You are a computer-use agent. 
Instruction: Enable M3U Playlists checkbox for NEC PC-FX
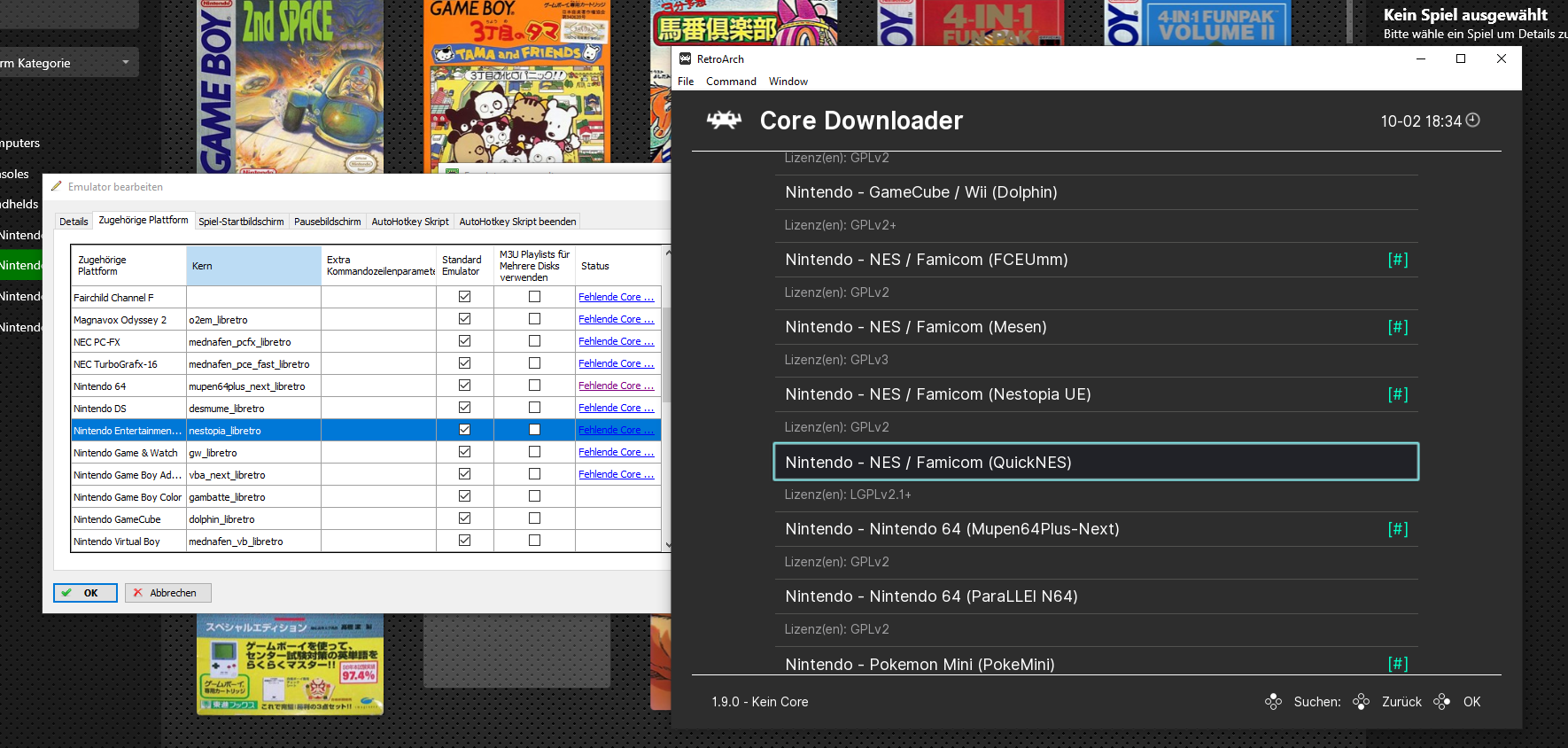(534, 341)
